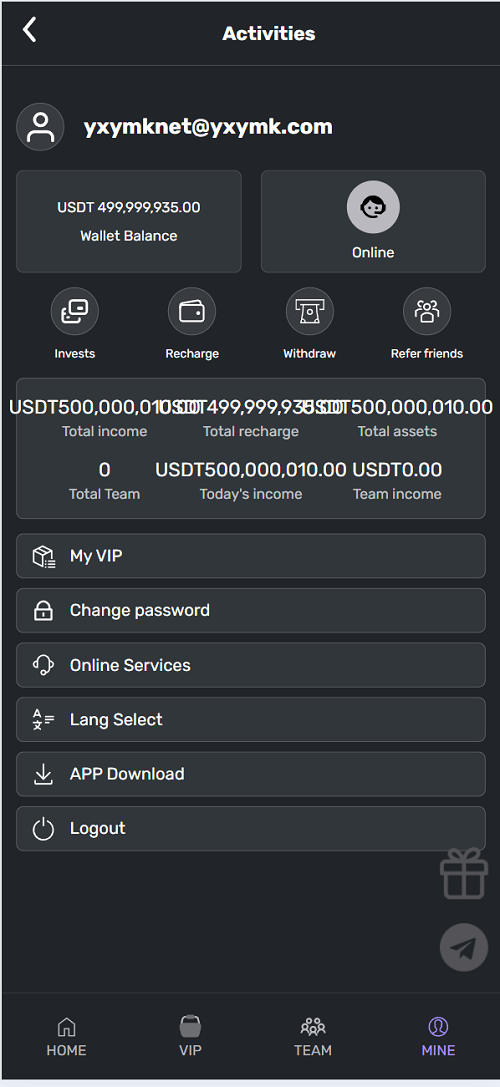This screenshot has height=1087, width=500.
Task: Tap the Recharge wallet icon
Action: coord(192,312)
